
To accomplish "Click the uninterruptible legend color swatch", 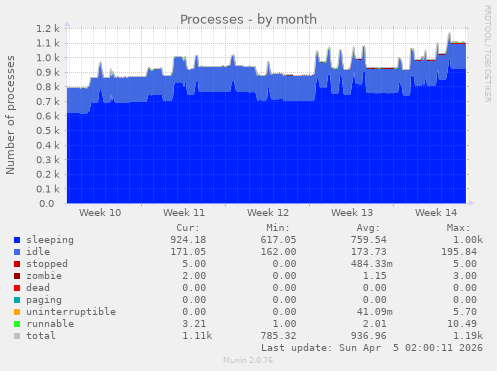I will [x=17, y=312].
